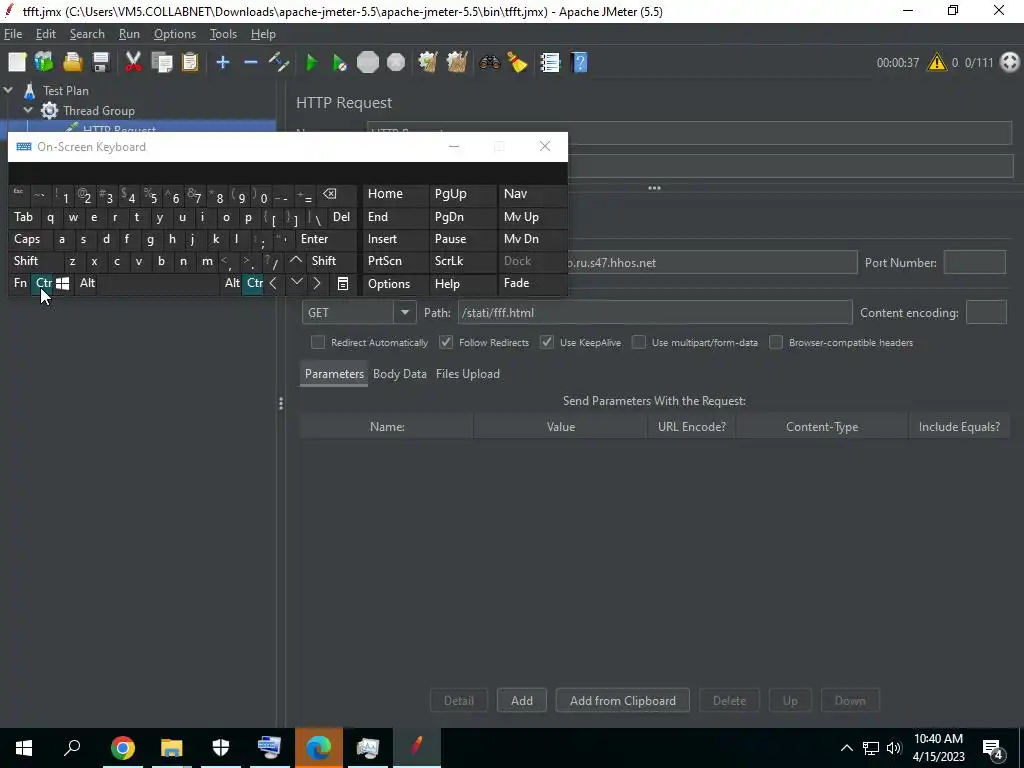This screenshot has height=768, width=1024.
Task: Open the Options menu
Action: coord(174,34)
